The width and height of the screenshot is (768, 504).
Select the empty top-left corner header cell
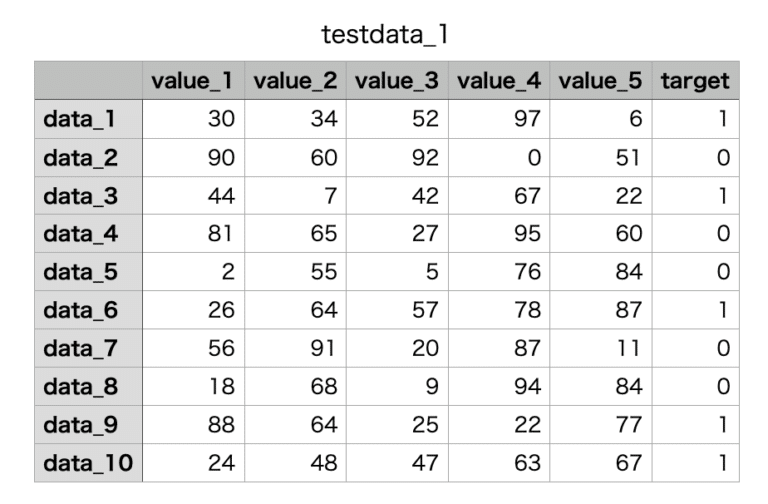[88, 81]
